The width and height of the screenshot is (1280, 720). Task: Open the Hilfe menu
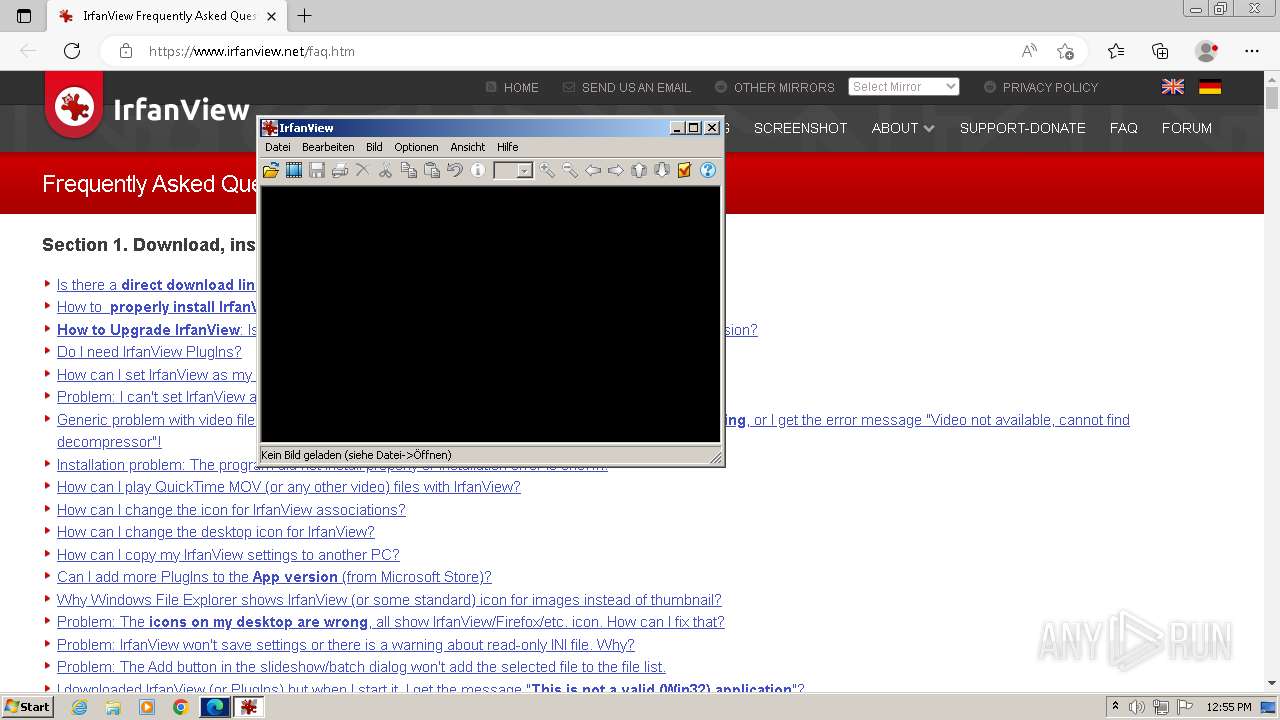coord(507,147)
